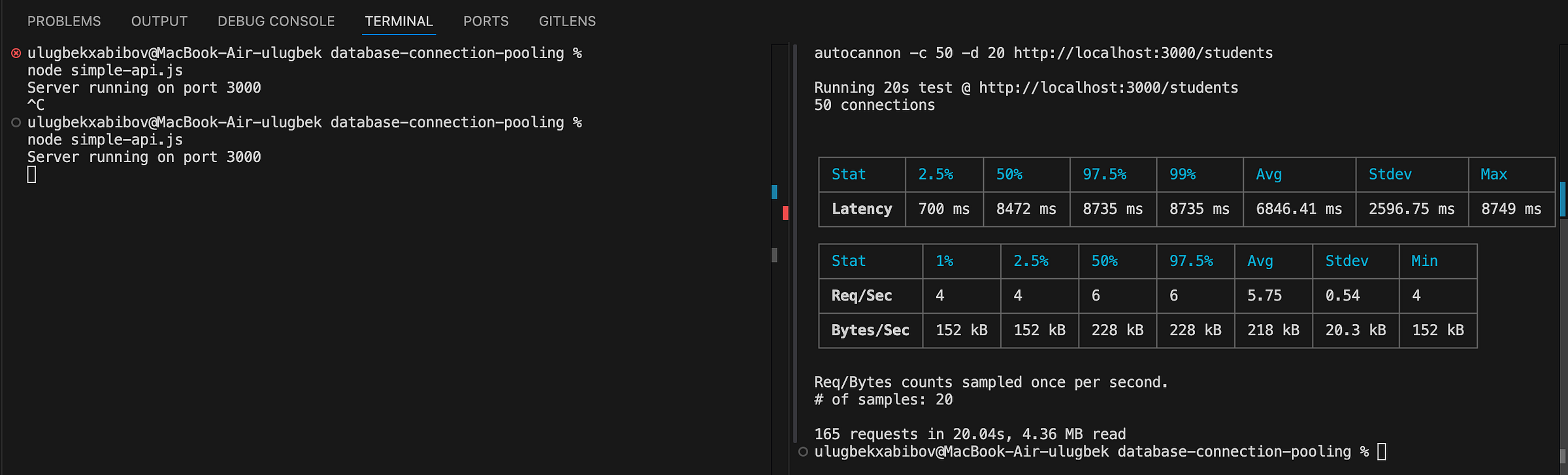Click the gray command marker beside the right-terminal prompt
Image resolution: width=1568 pixels, height=475 pixels.
(x=803, y=451)
